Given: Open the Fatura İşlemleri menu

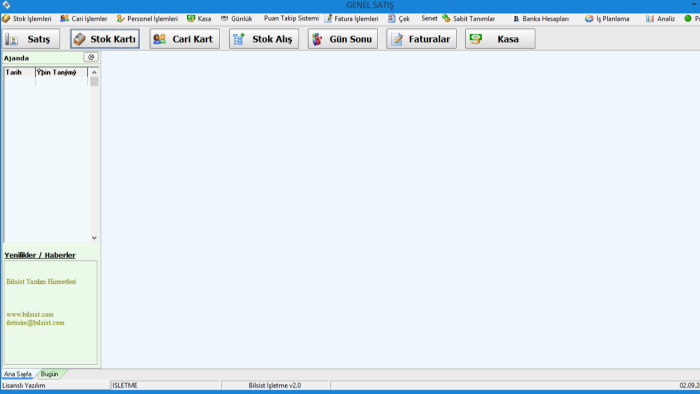Looking at the screenshot, I should [x=352, y=19].
